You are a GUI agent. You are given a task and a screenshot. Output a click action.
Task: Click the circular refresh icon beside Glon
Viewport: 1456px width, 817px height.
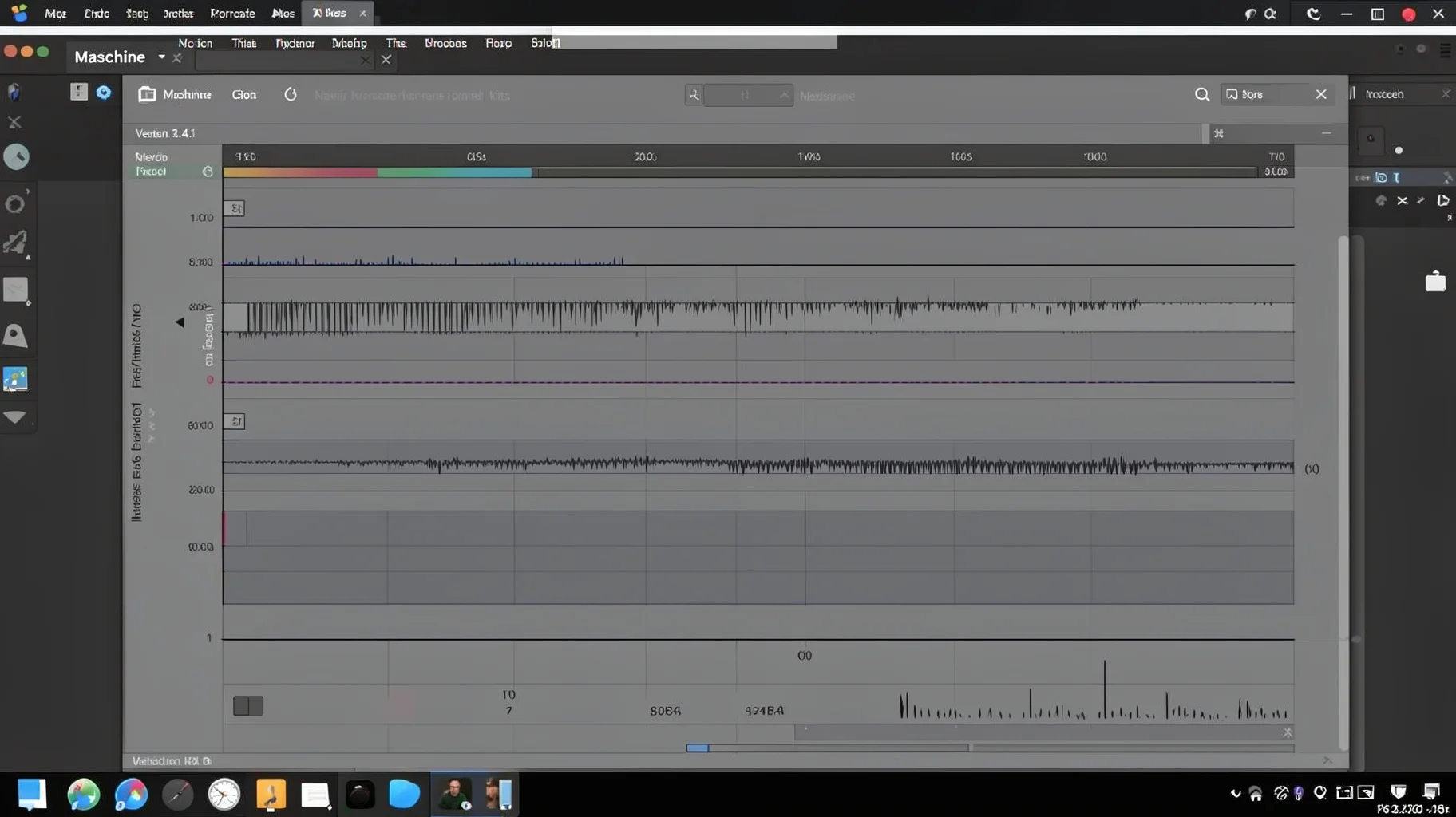click(291, 94)
